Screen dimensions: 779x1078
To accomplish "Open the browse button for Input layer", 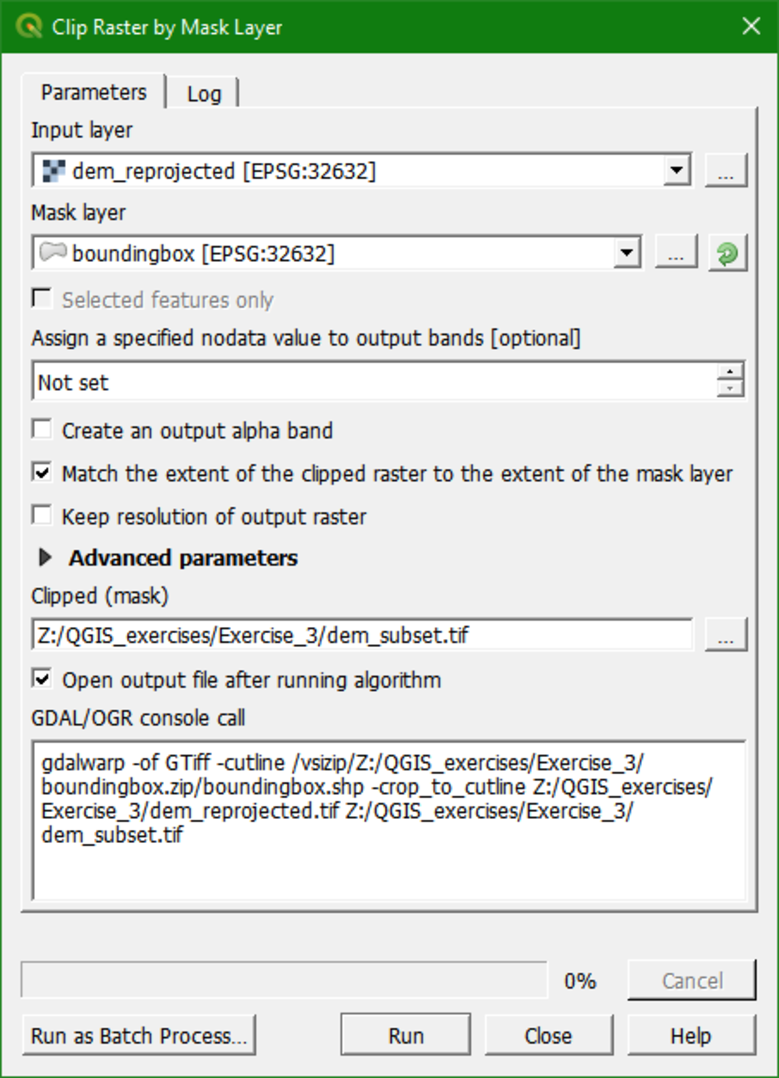I will [x=726, y=170].
